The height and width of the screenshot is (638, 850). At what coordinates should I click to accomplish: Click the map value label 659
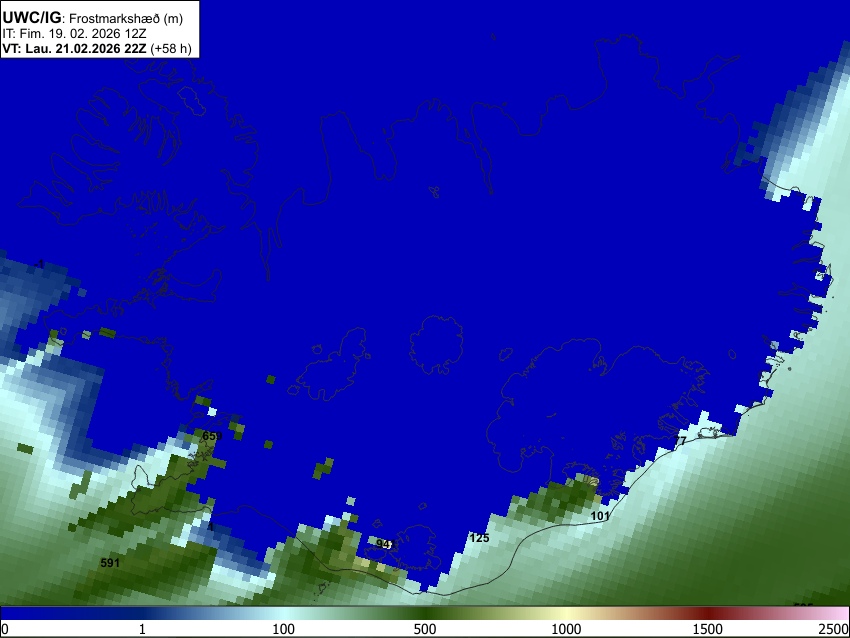212,436
